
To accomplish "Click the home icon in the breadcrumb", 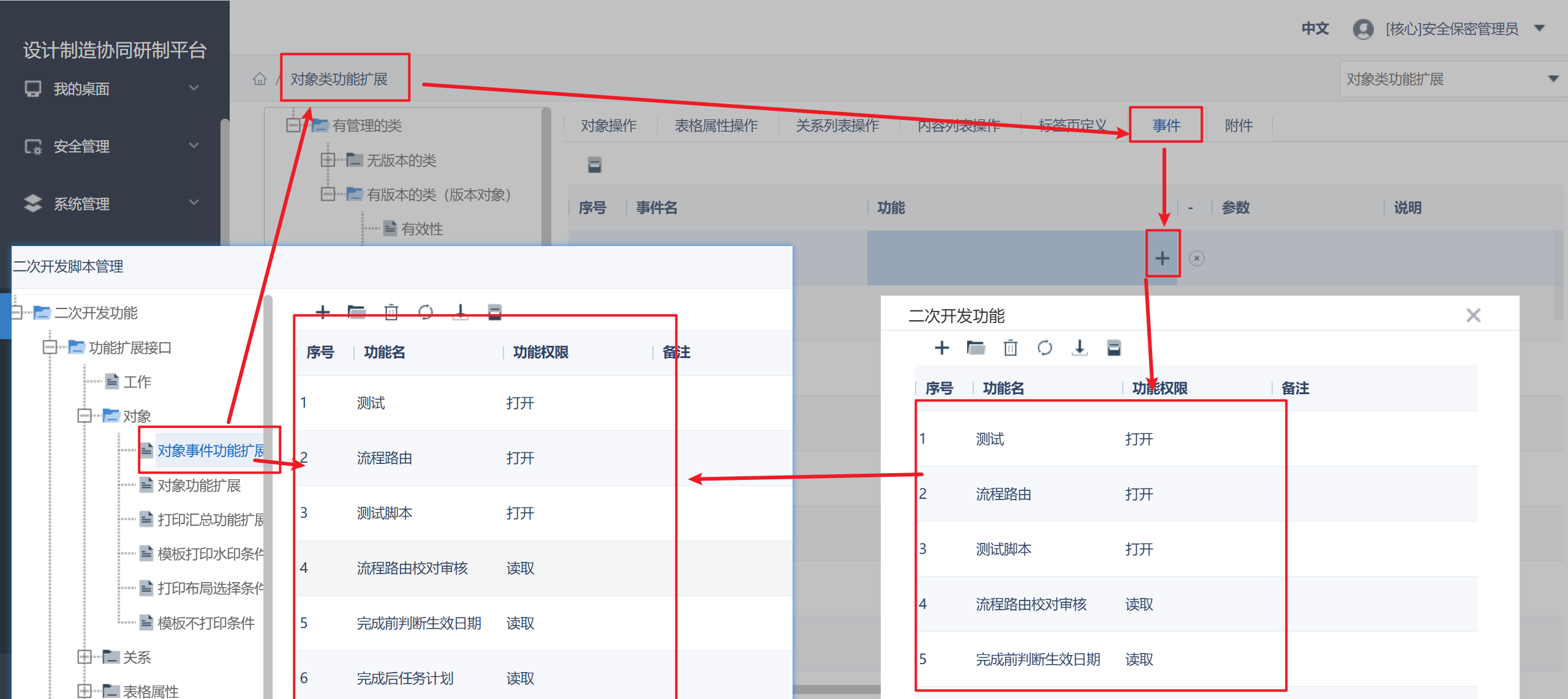I will pyautogui.click(x=260, y=79).
